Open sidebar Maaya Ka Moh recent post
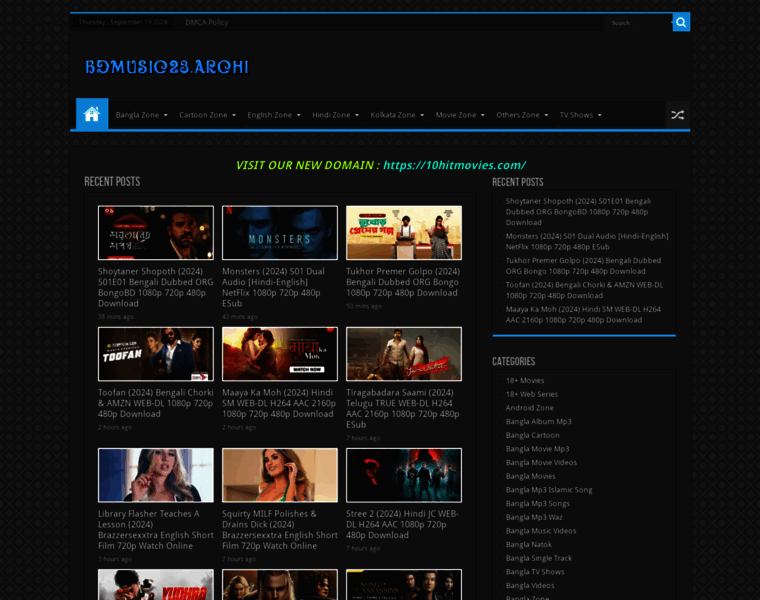 click(x=583, y=314)
